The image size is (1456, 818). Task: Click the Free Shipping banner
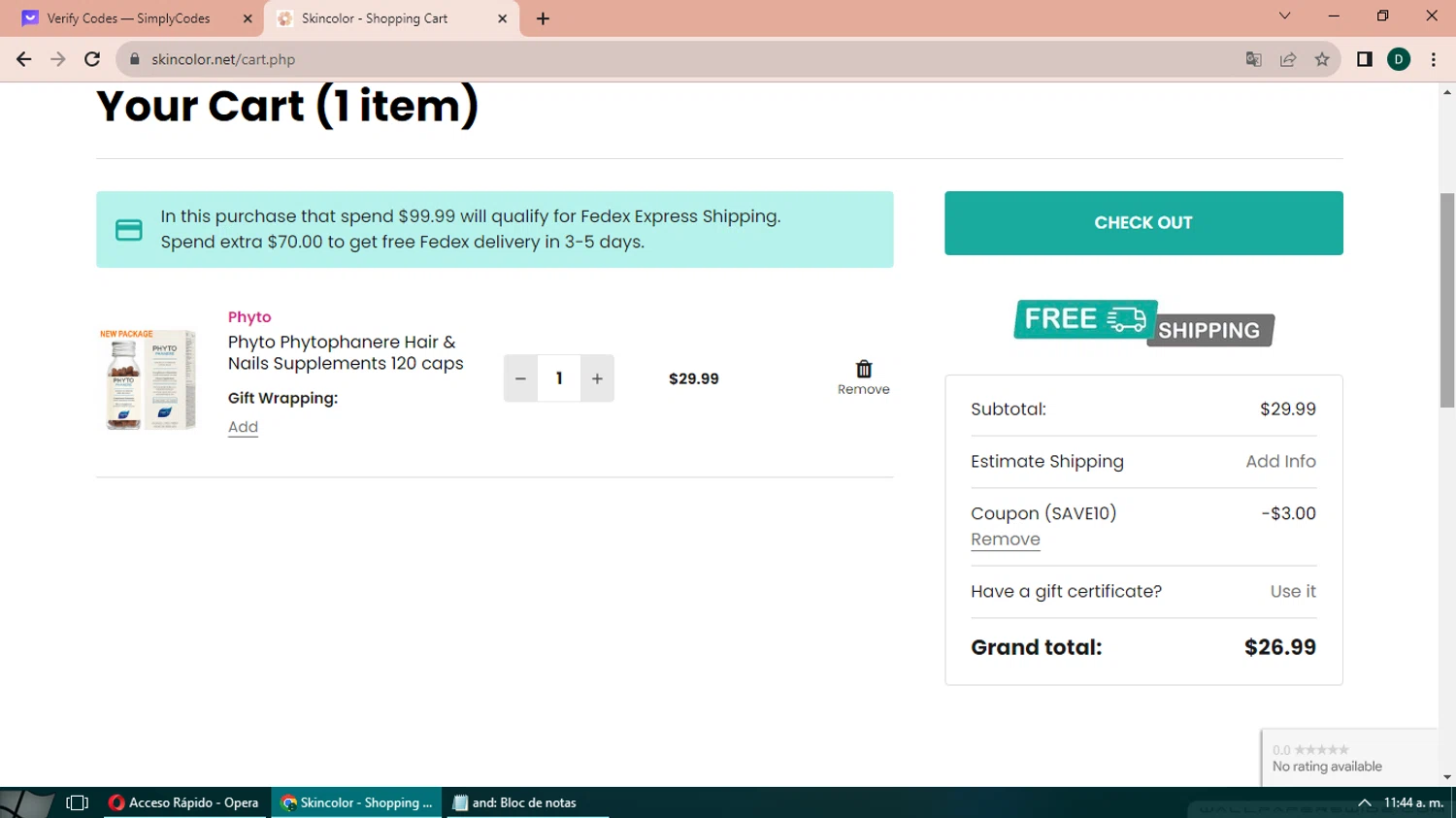[x=1143, y=323]
